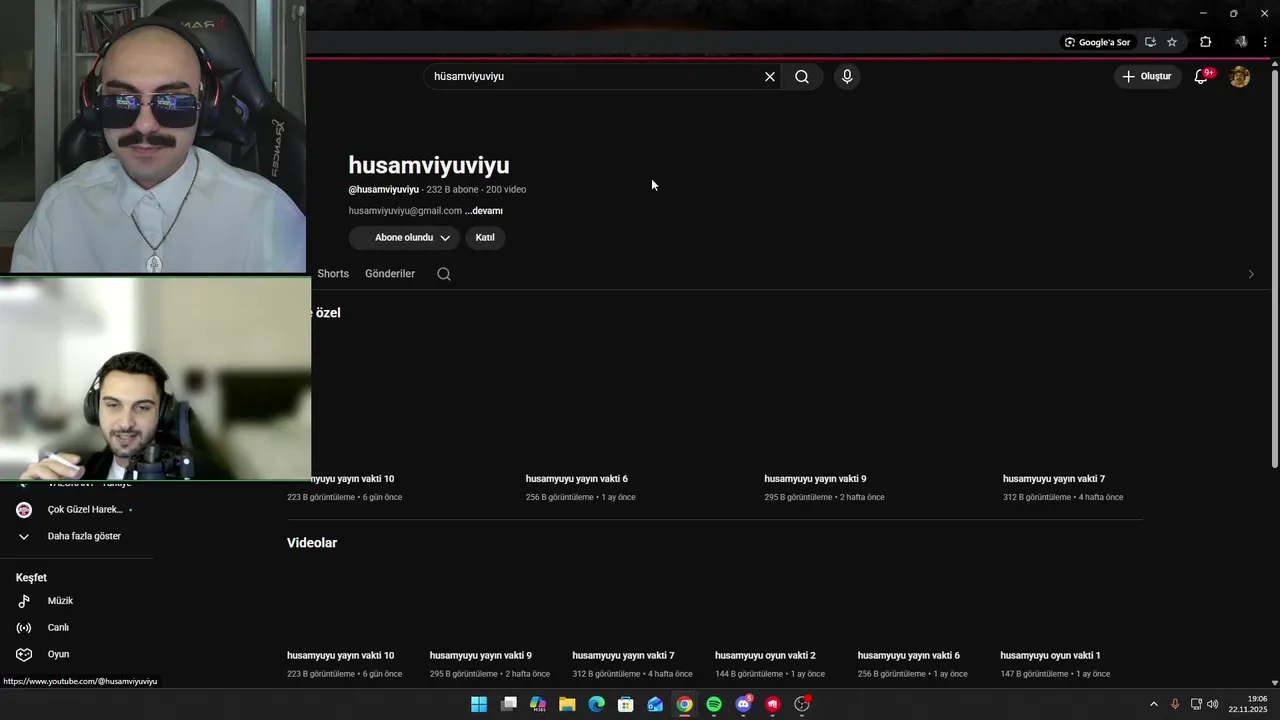Open the tray volume icon
1280x720 pixels.
click(x=1213, y=704)
